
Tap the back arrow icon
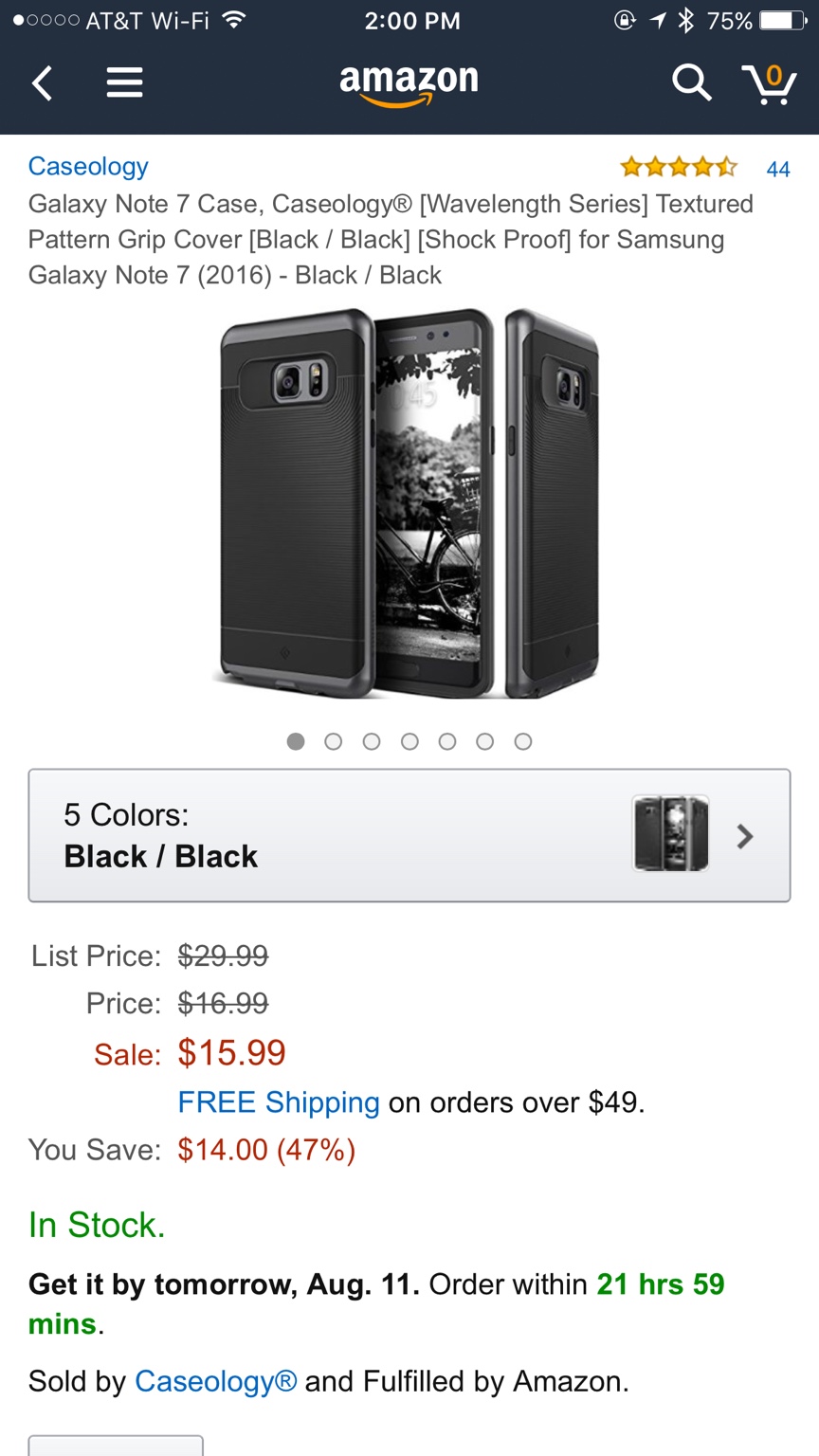(x=42, y=83)
